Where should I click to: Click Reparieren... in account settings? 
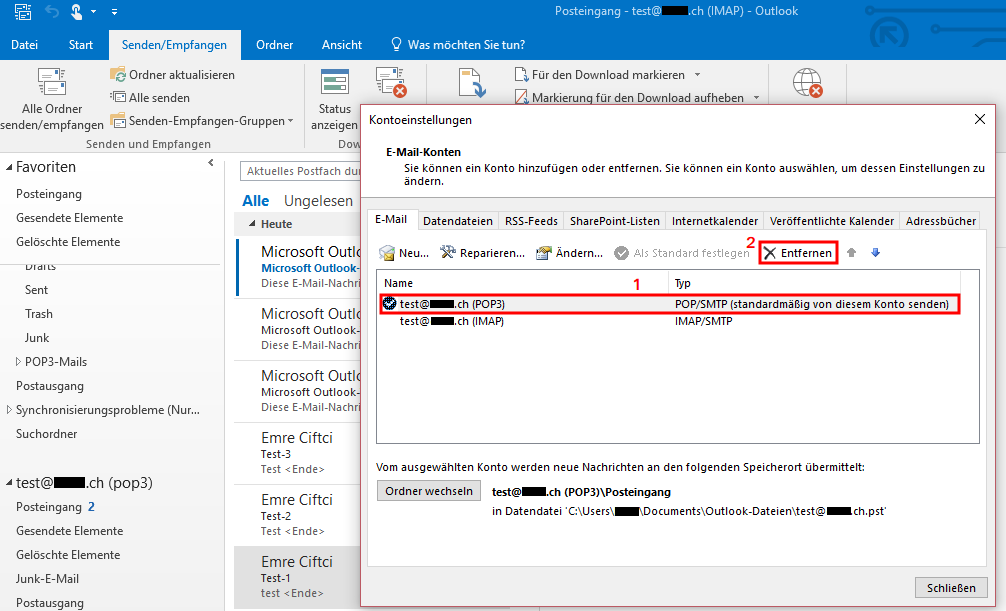click(x=482, y=253)
